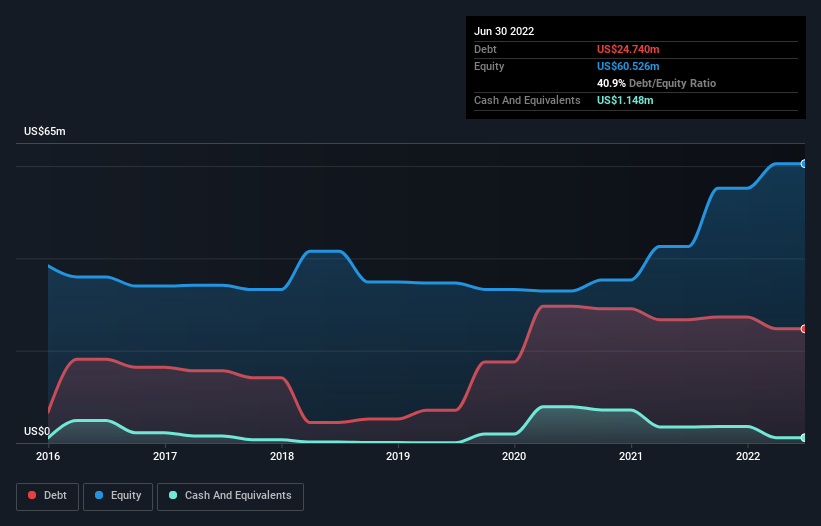
Task: Click the US$0 y-axis label
Action: click(x=37, y=431)
